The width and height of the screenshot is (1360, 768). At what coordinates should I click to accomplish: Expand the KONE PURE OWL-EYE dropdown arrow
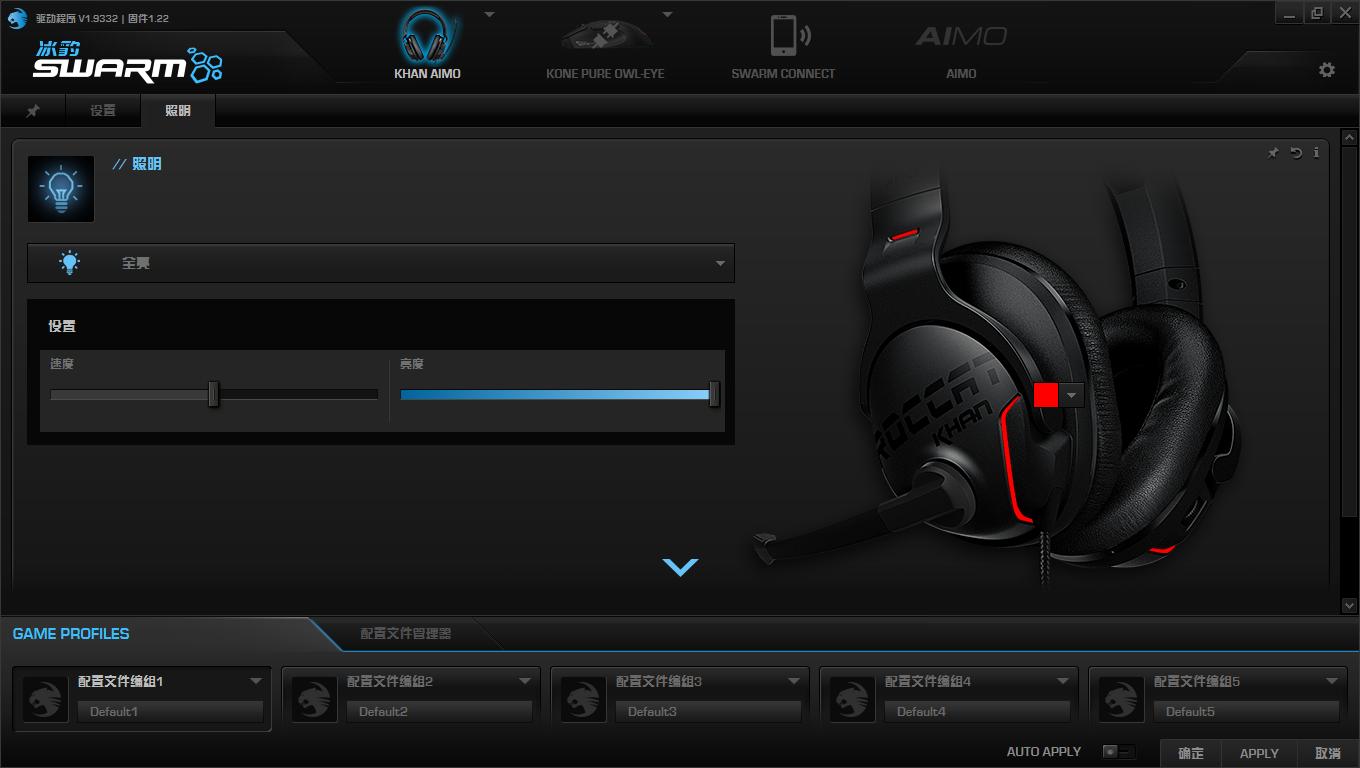pyautogui.click(x=667, y=15)
